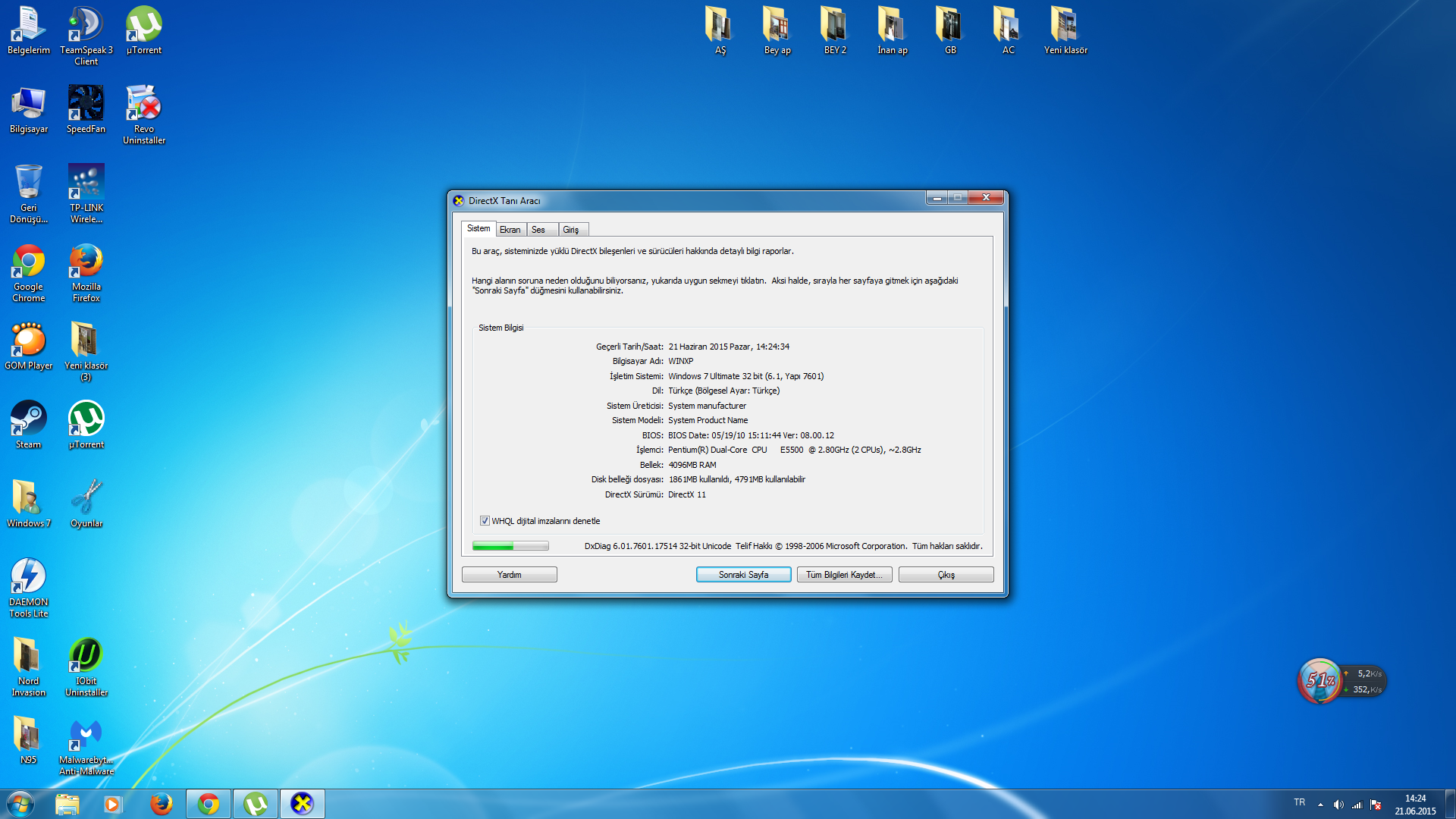Viewport: 1456px width, 819px height.
Task: Open TeamSpeak 3 Client shortcut
Action: [x=86, y=25]
